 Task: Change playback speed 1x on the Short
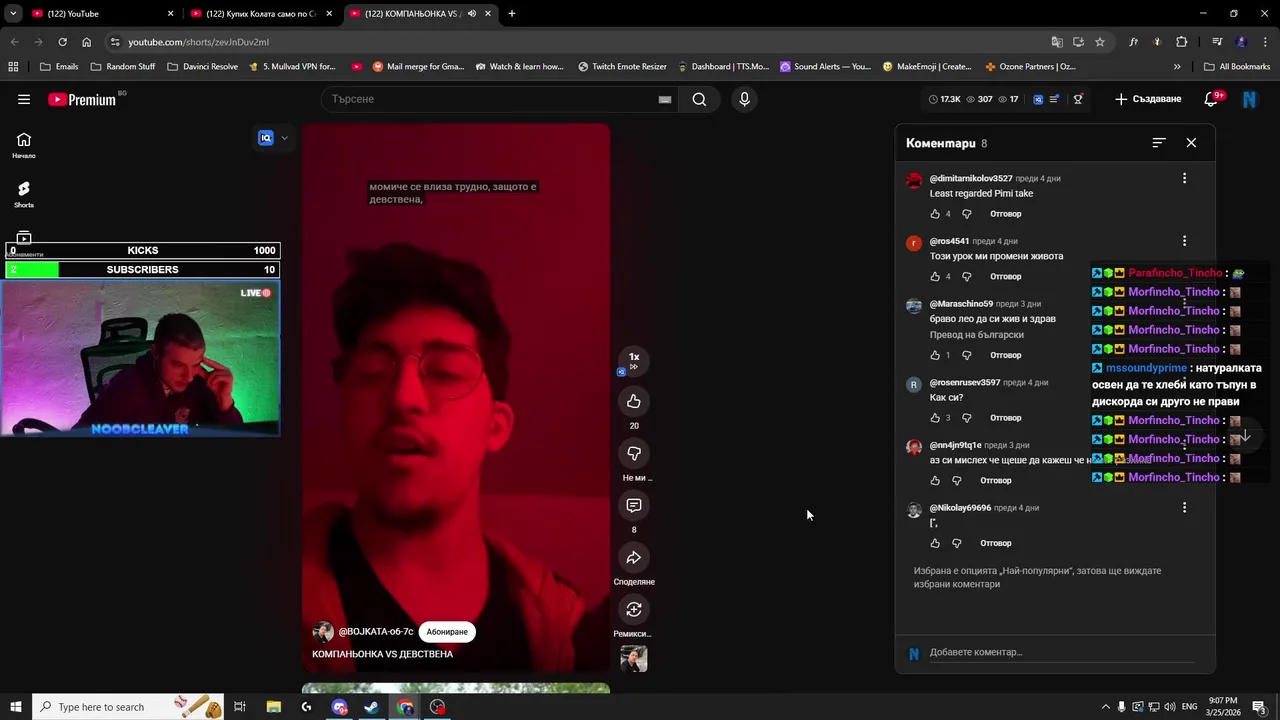click(x=634, y=361)
